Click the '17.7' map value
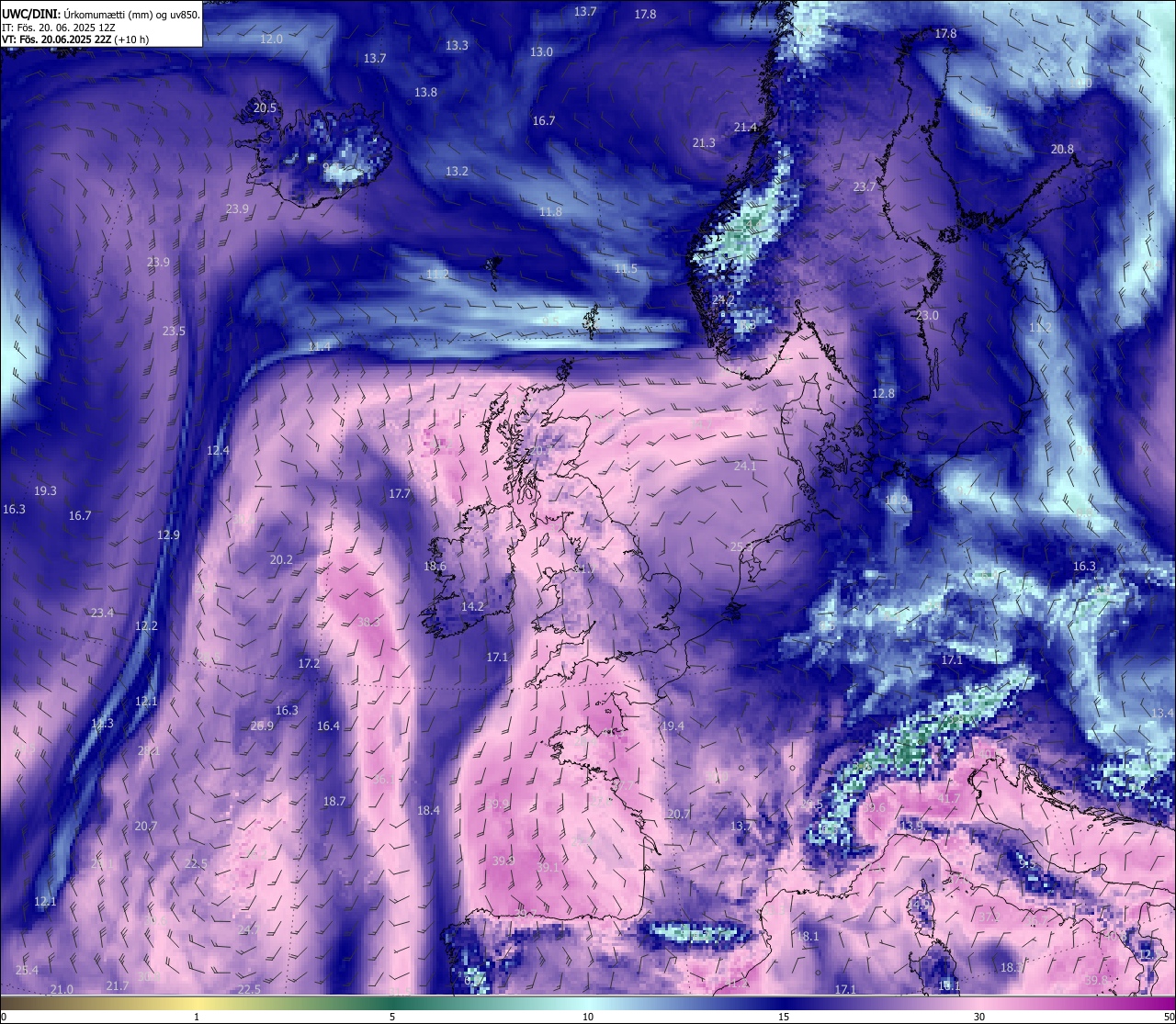 399,493
